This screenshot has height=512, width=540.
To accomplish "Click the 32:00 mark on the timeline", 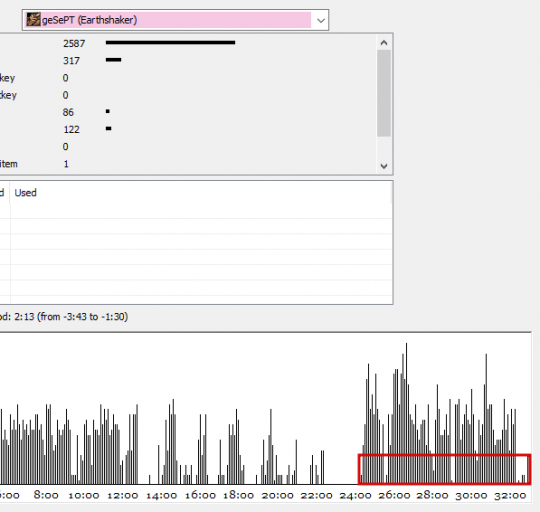I will pyautogui.click(x=510, y=495).
